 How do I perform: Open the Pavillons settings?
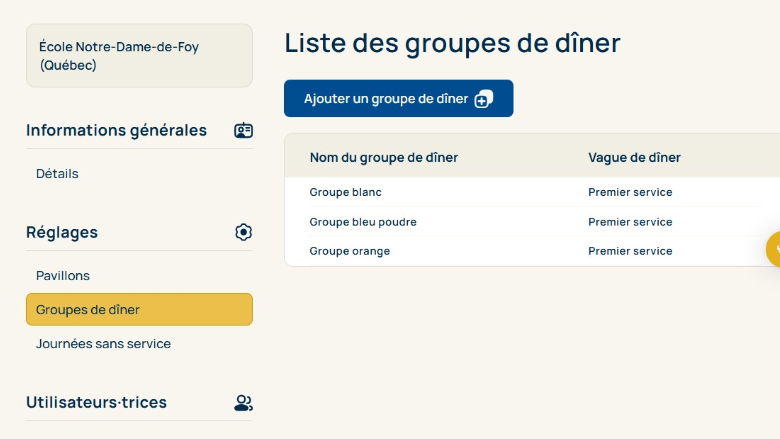[63, 275]
